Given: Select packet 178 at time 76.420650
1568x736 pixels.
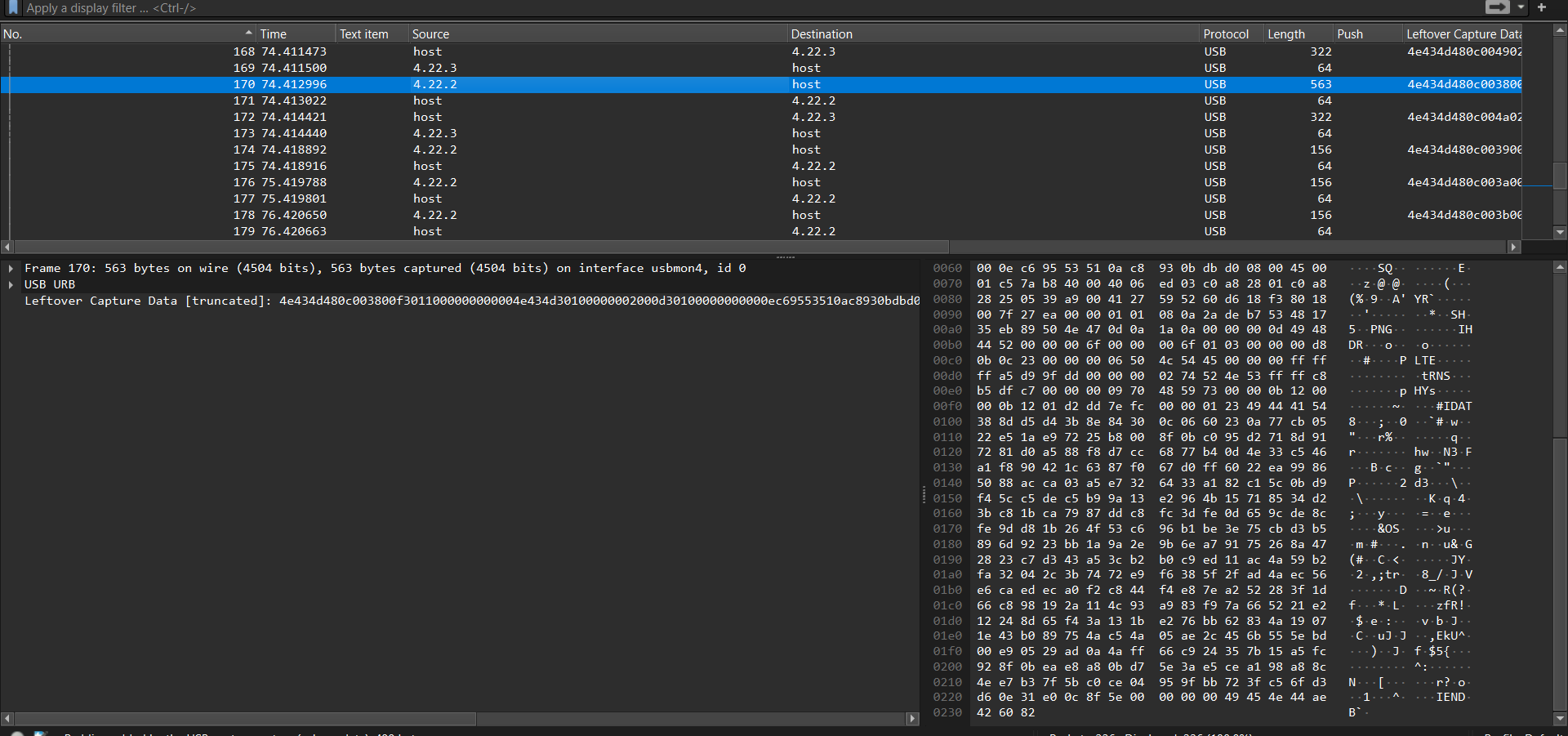Looking at the screenshot, I should pyautogui.click(x=761, y=215).
